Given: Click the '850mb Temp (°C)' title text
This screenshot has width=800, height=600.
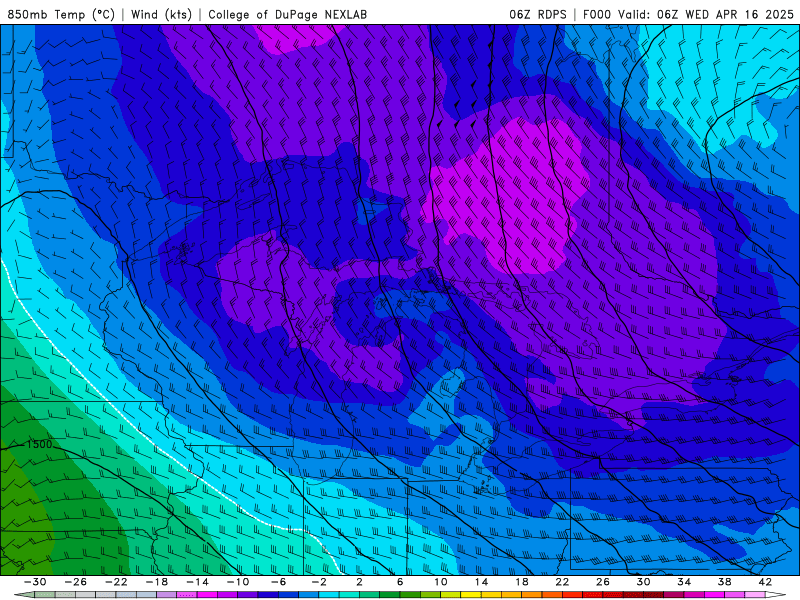Looking at the screenshot, I should [x=61, y=14].
